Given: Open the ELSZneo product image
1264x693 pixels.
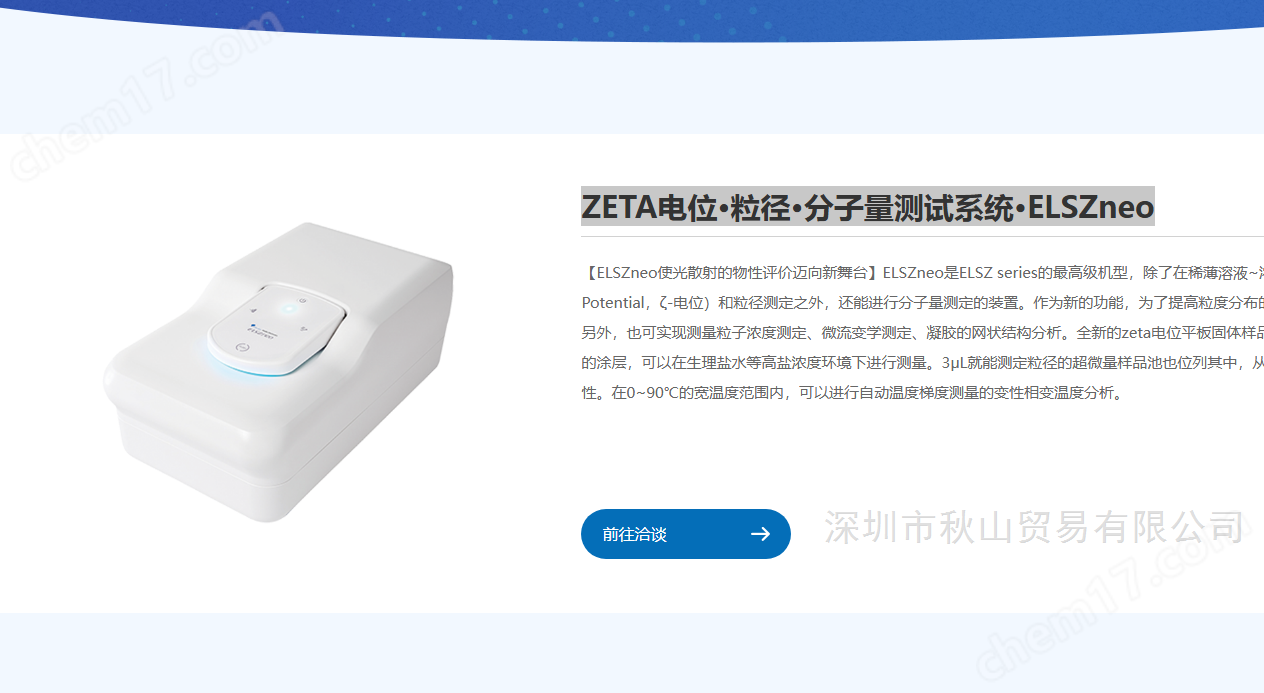Looking at the screenshot, I should (279, 371).
